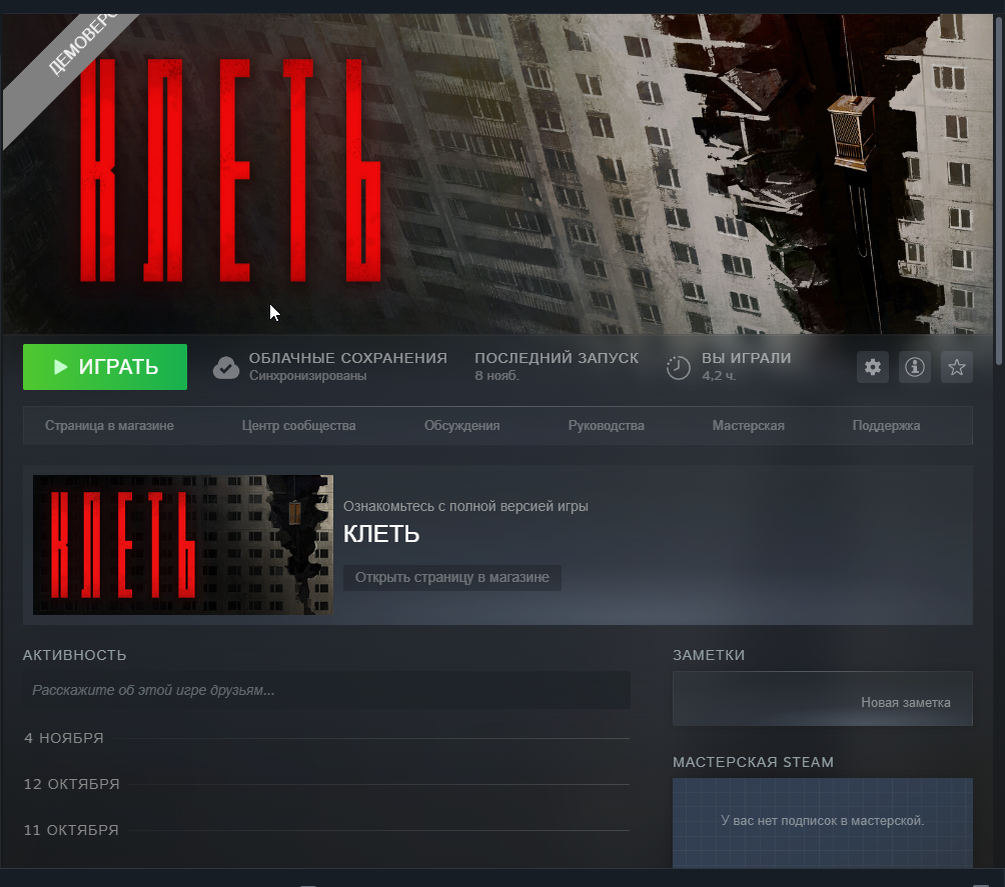Open game info icon
Image resolution: width=1005 pixels, height=887 pixels.
point(915,367)
